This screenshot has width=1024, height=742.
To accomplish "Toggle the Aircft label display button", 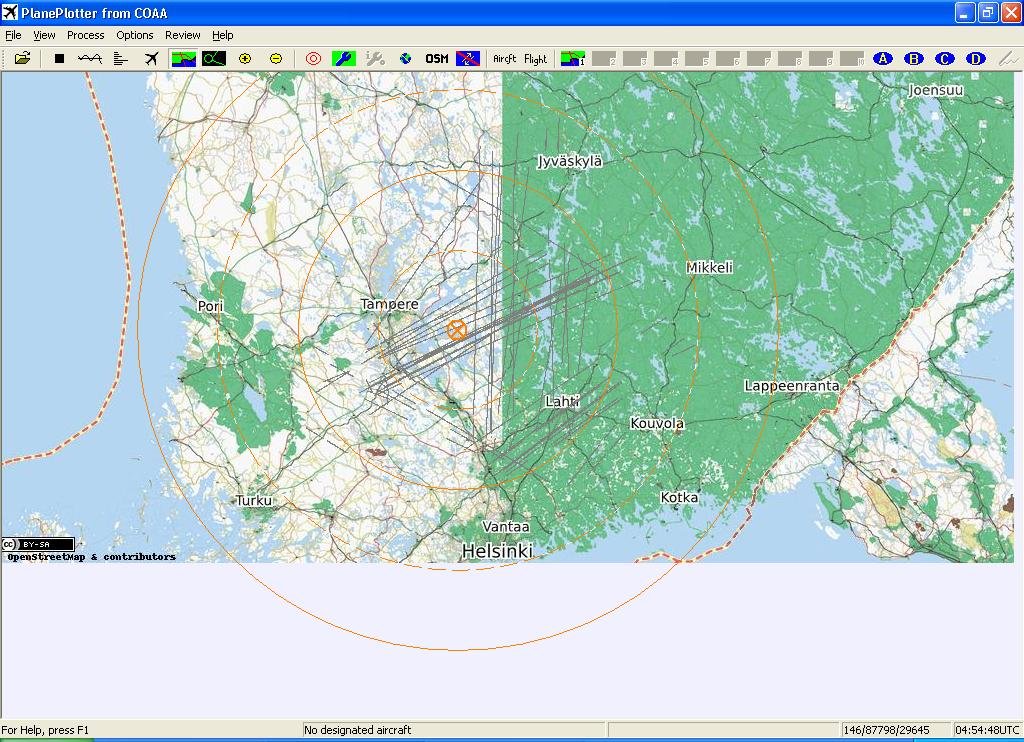I will [x=505, y=59].
